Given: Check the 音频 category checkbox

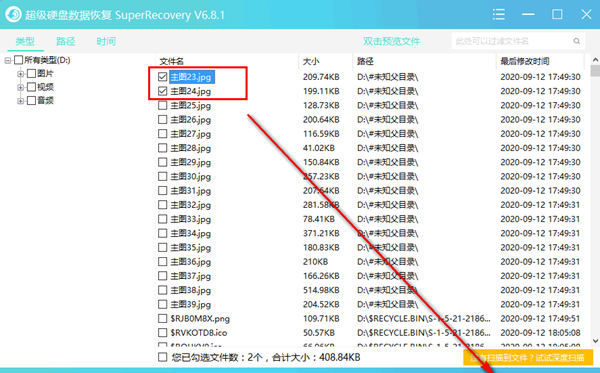Looking at the screenshot, I should (x=31, y=101).
